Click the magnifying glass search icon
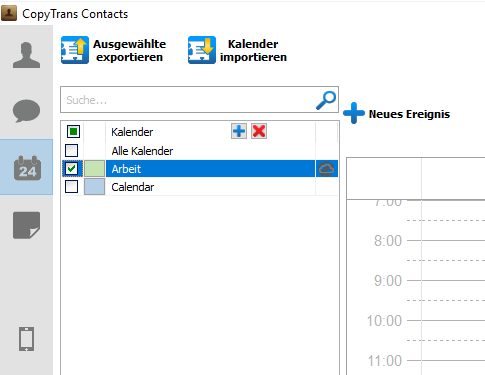Viewport: 485px width, 375px height. 326,100
